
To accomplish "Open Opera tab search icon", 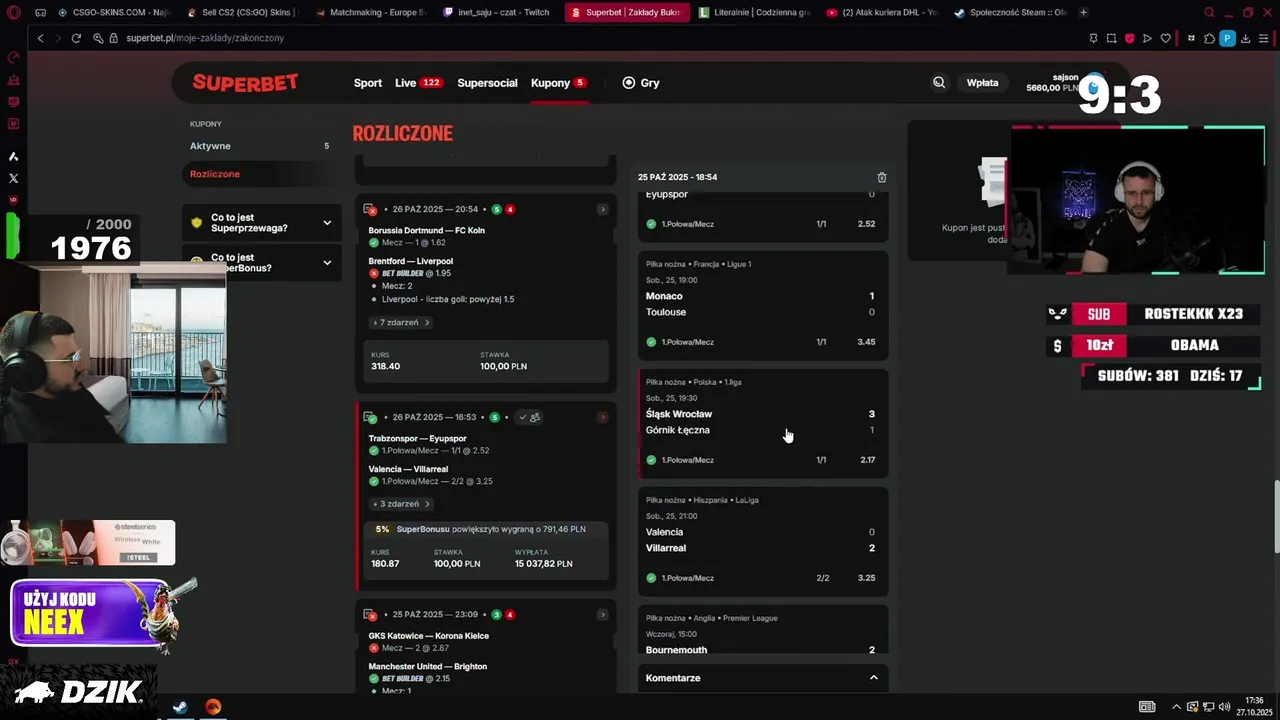I will pos(1209,13).
